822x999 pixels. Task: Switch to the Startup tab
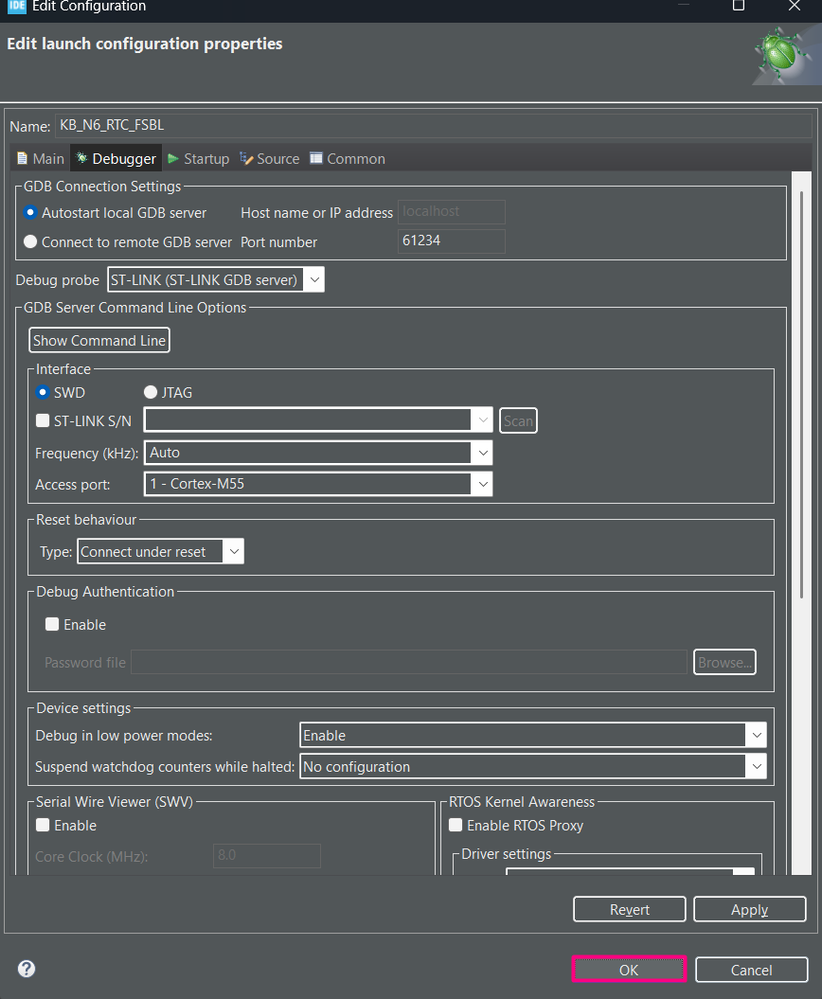pyautogui.click(x=198, y=159)
